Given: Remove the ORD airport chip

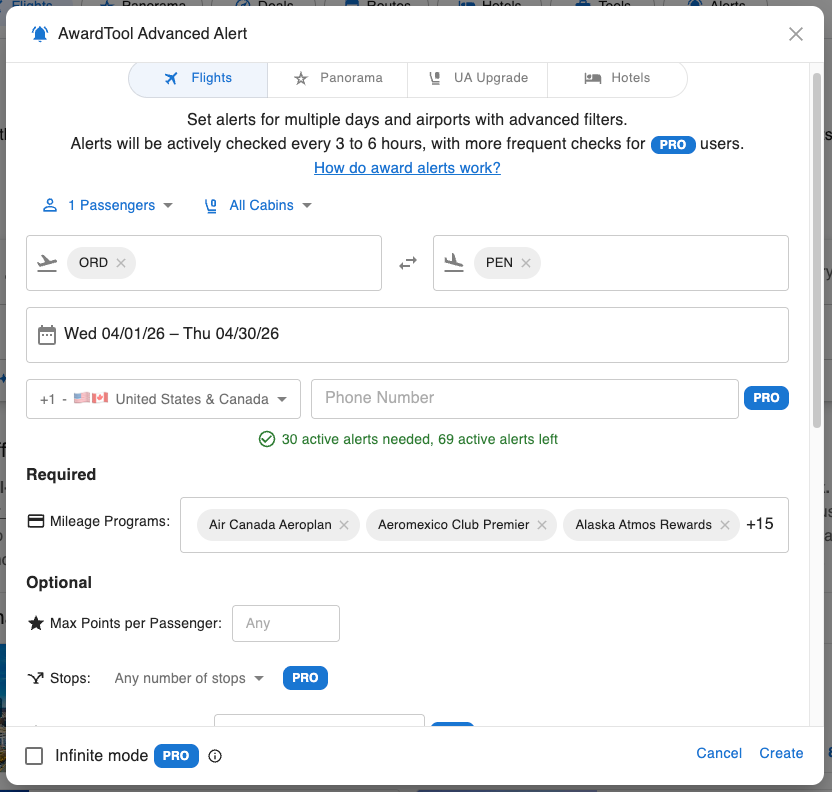Looking at the screenshot, I should click(120, 262).
